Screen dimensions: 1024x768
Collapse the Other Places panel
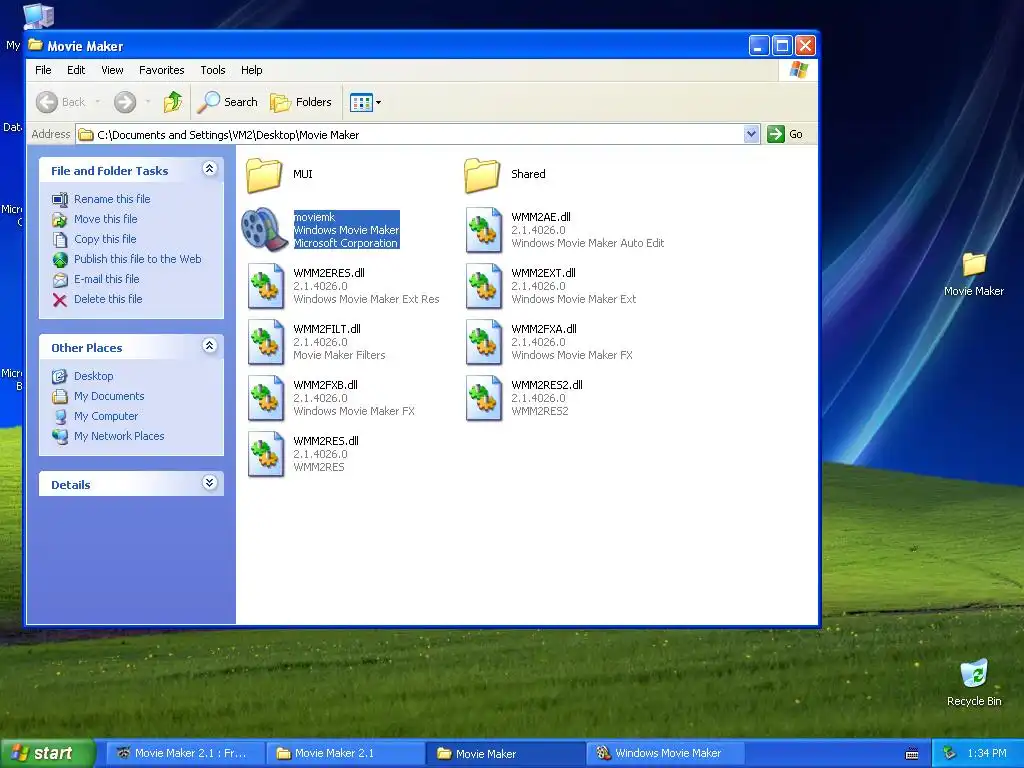click(x=209, y=346)
